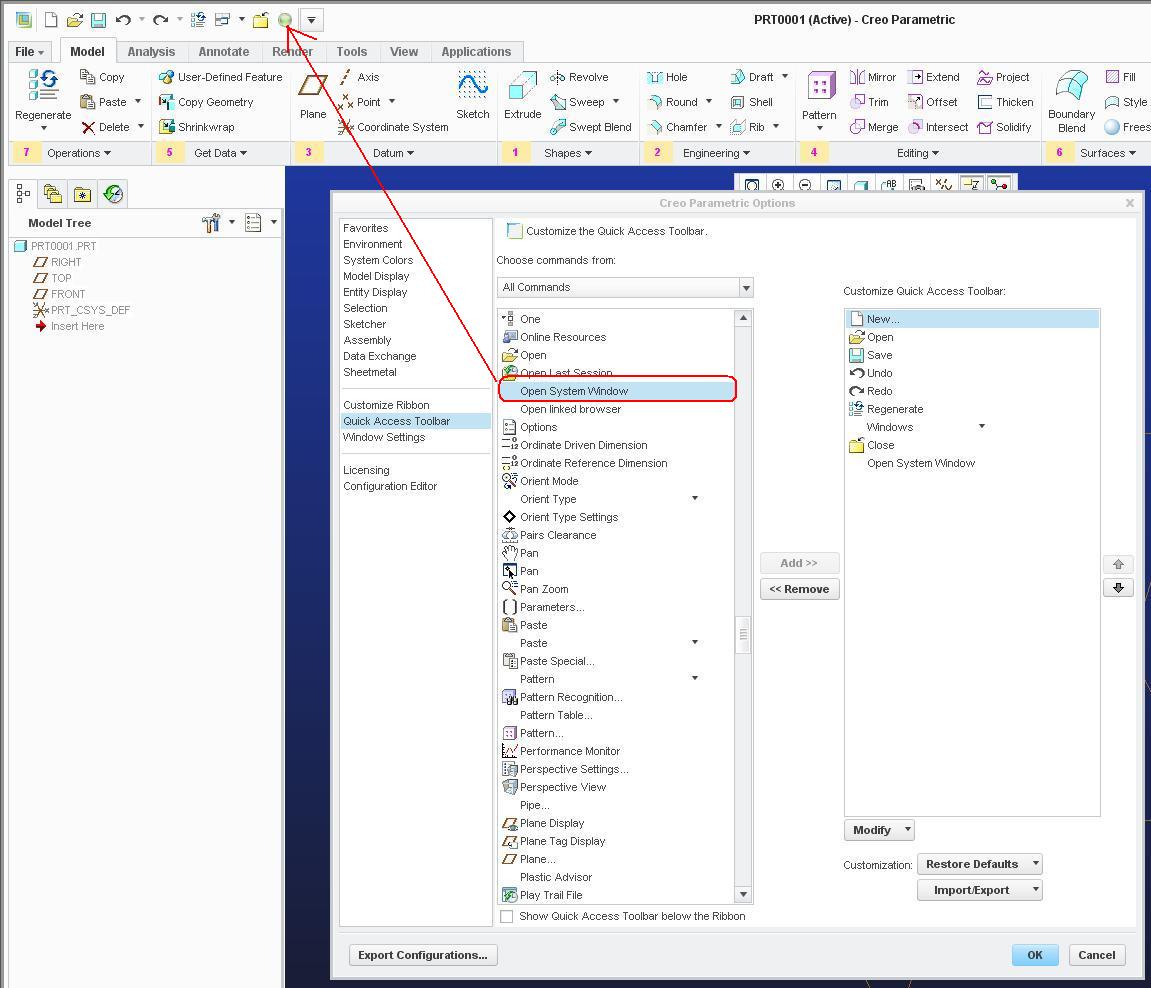
Task: Click the Thicken tool
Action: tap(1006, 102)
